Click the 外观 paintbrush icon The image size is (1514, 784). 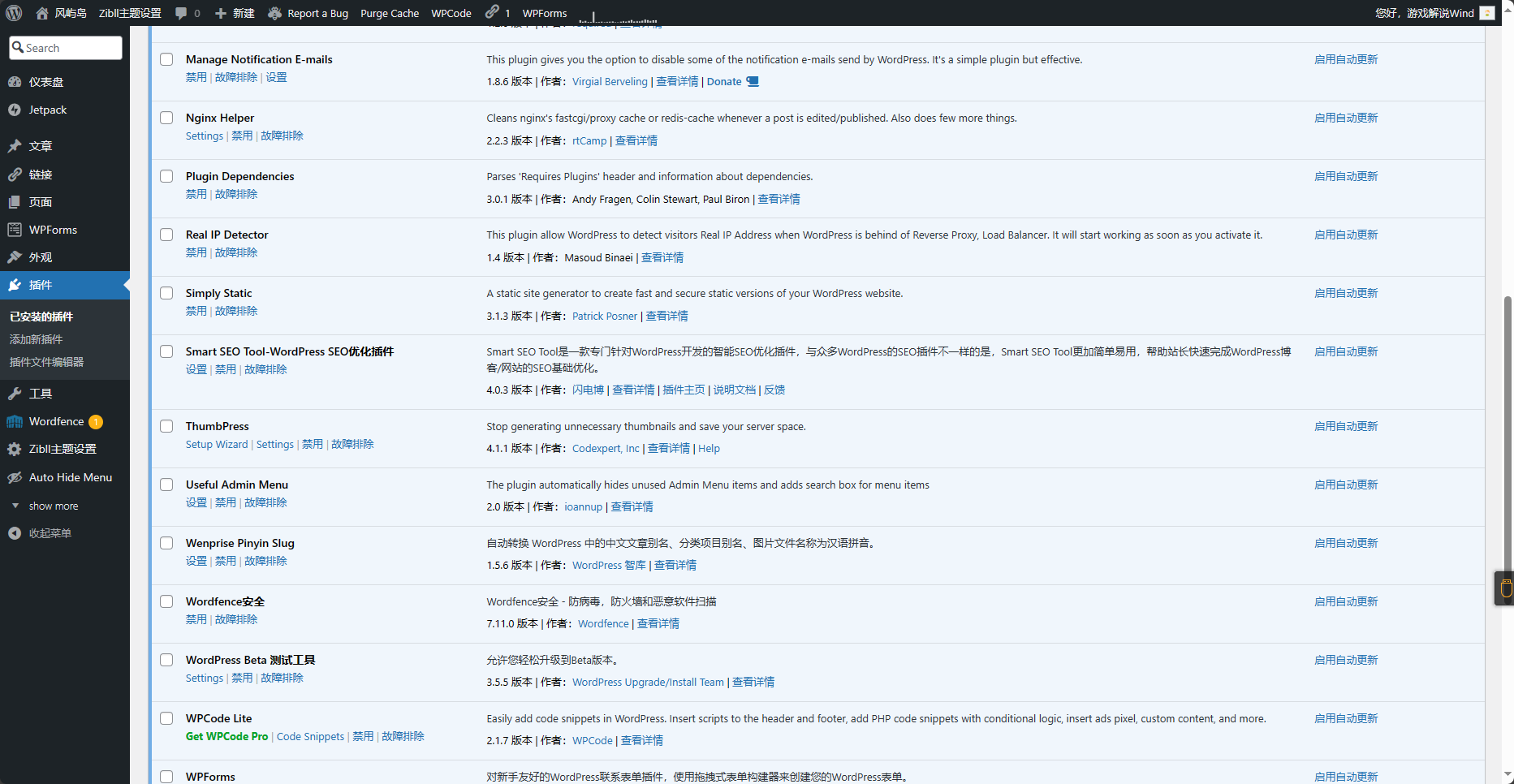pyautogui.click(x=15, y=257)
